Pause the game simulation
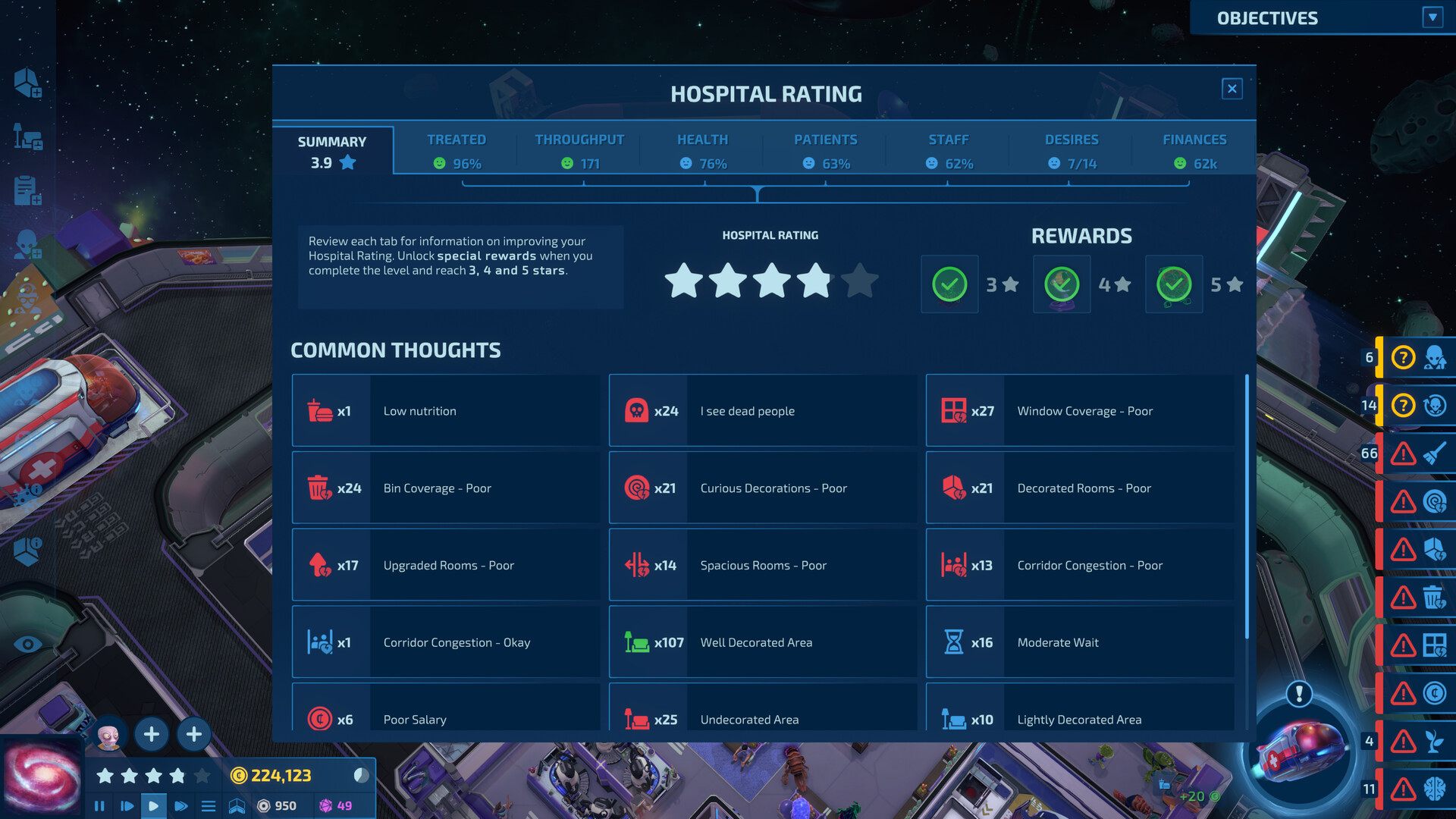Image resolution: width=1456 pixels, height=819 pixels. (99, 805)
